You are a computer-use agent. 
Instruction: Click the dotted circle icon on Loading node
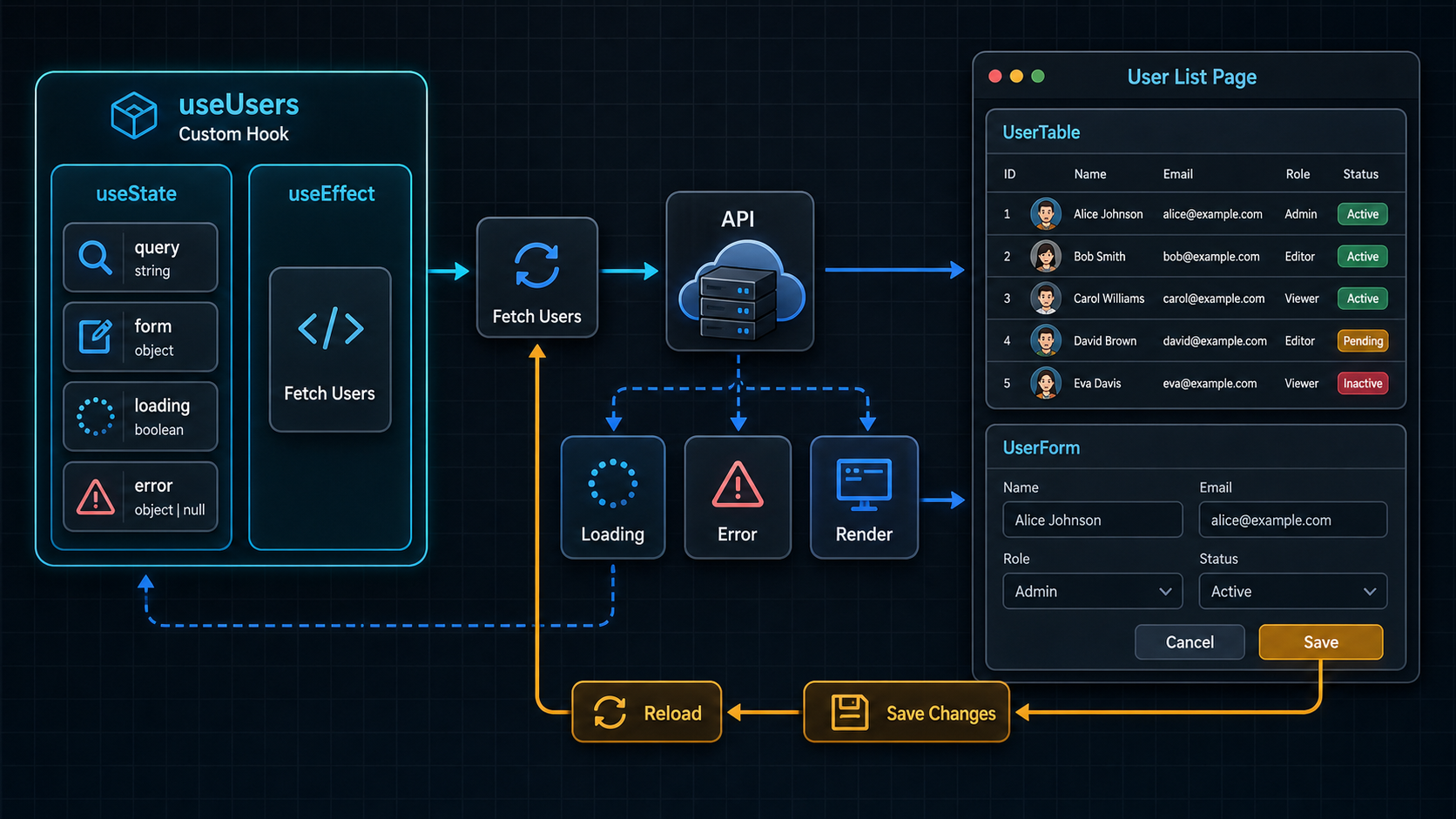[x=613, y=483]
